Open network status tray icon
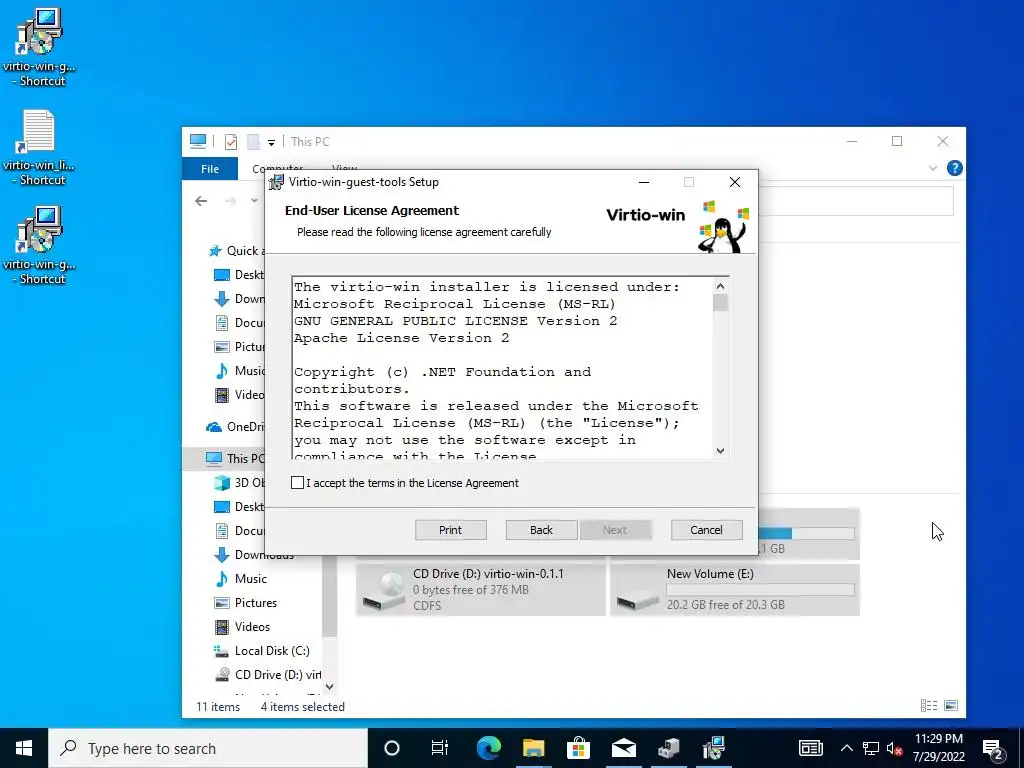Viewport: 1024px width, 768px height. point(871,748)
